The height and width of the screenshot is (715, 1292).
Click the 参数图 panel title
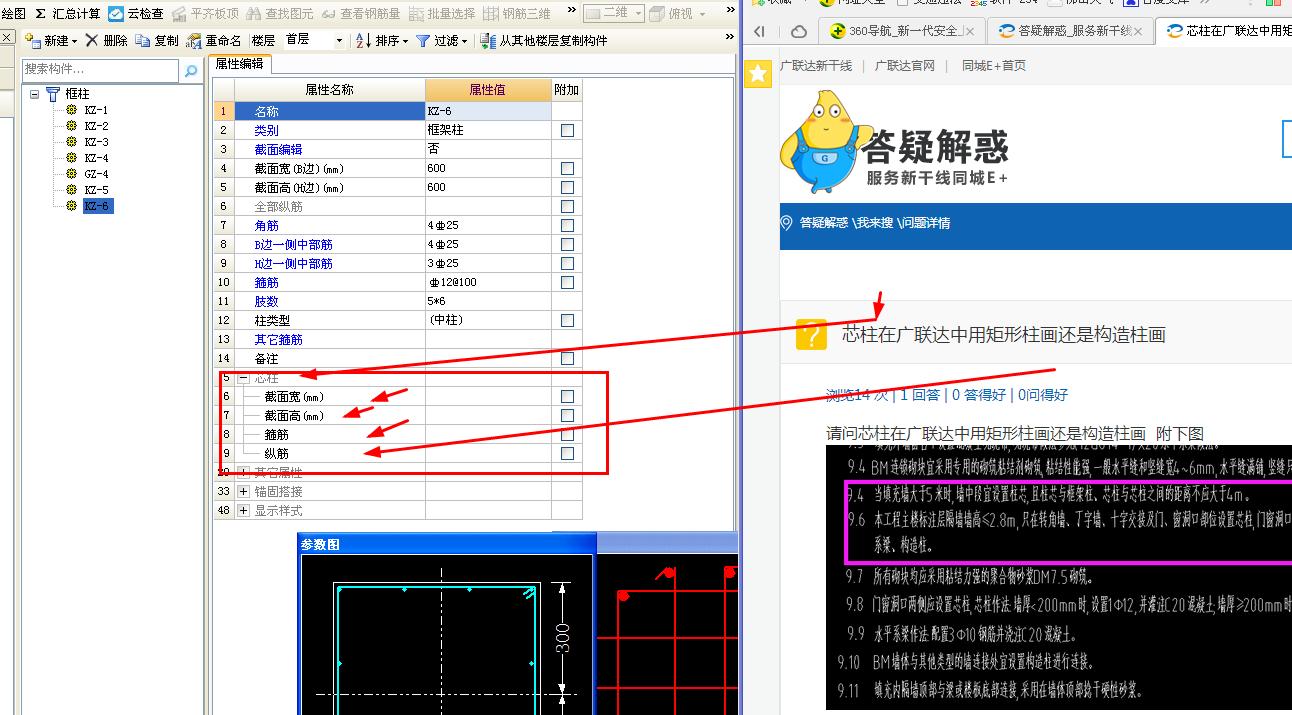[x=321, y=544]
